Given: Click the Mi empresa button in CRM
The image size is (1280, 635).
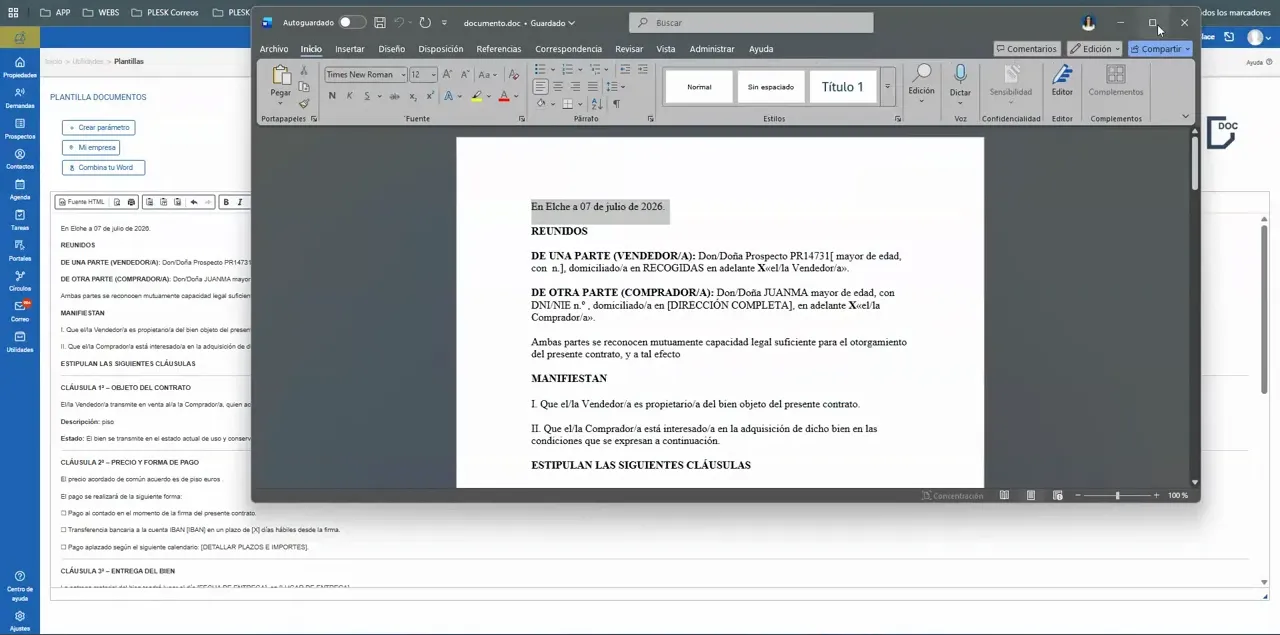Looking at the screenshot, I should [x=90, y=147].
